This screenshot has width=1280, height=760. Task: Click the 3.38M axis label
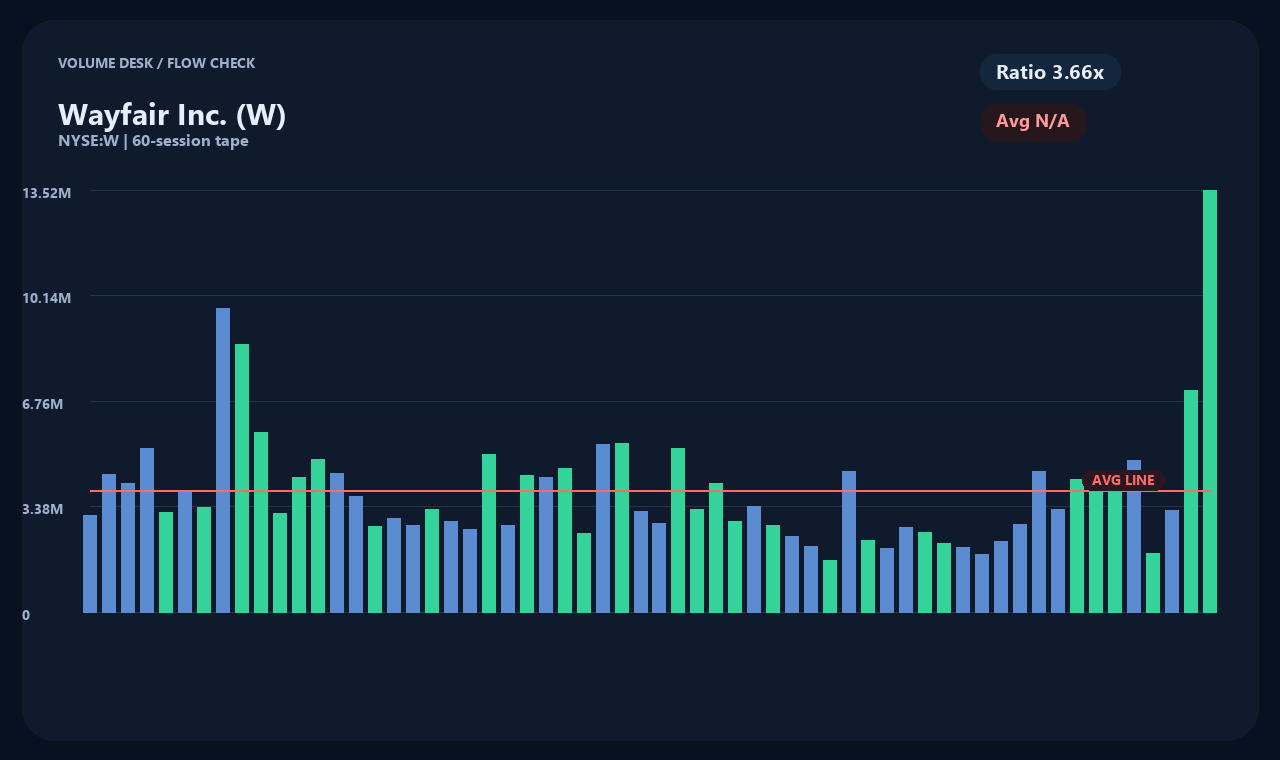pyautogui.click(x=43, y=509)
